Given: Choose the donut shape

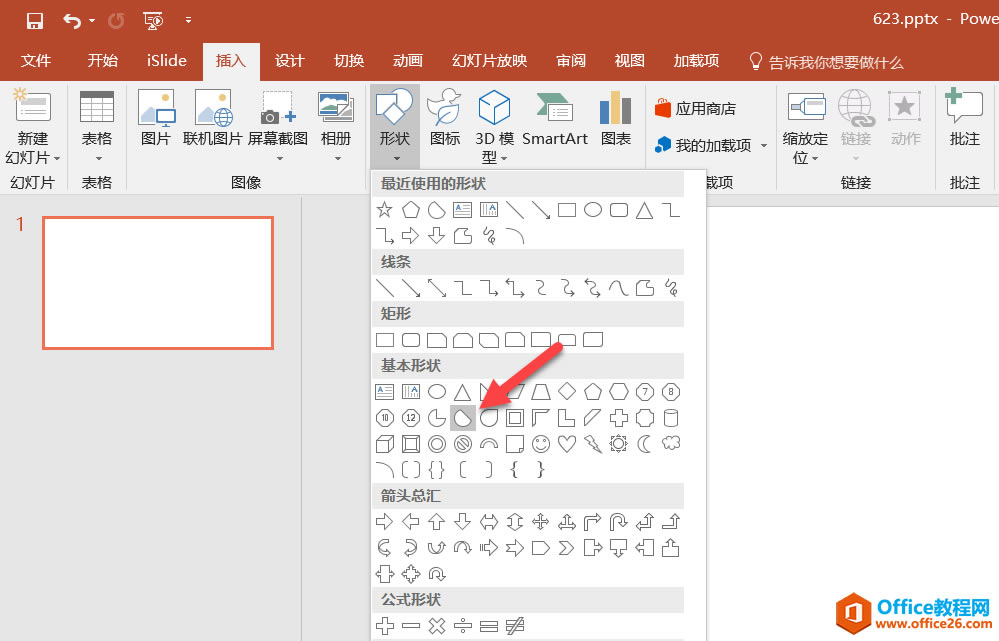Looking at the screenshot, I should [436, 443].
